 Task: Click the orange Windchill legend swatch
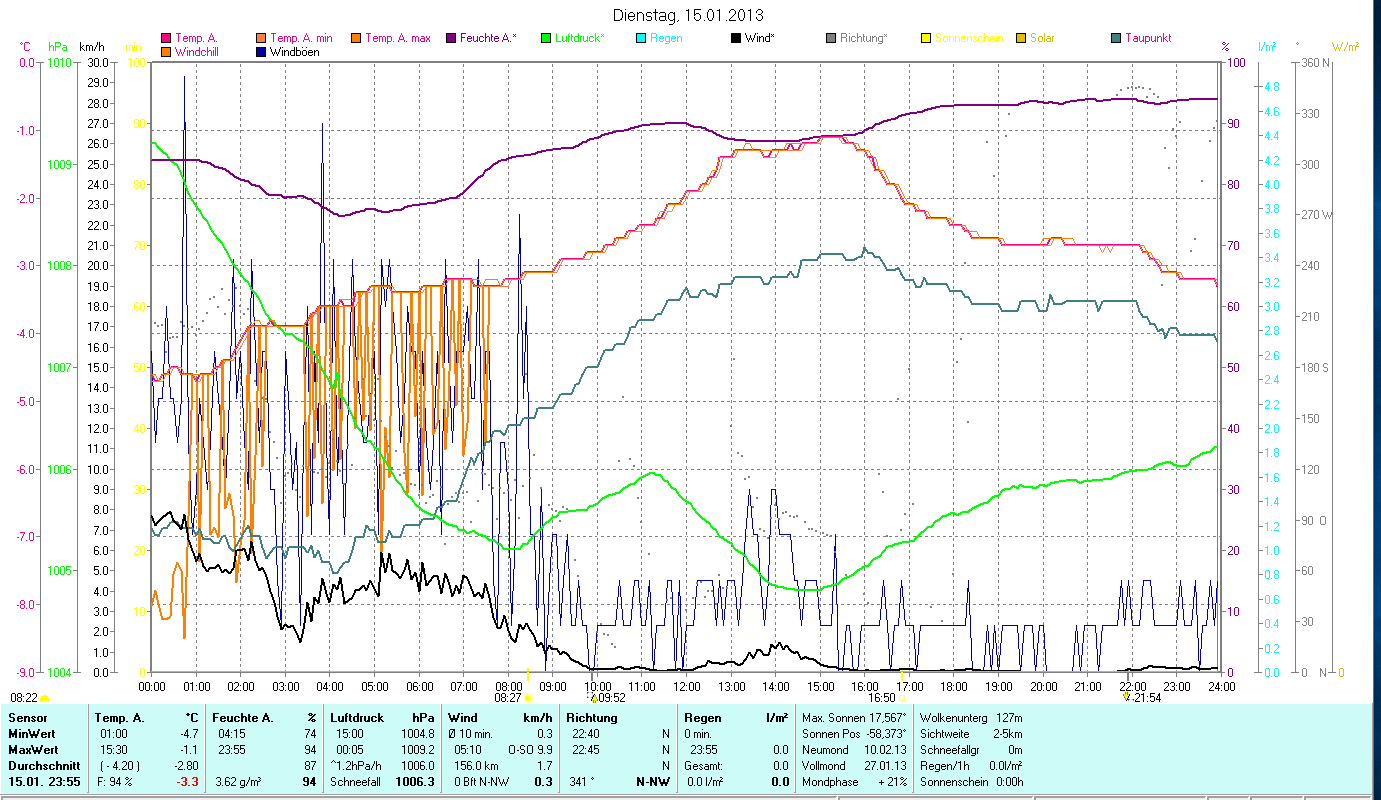pyautogui.click(x=166, y=51)
